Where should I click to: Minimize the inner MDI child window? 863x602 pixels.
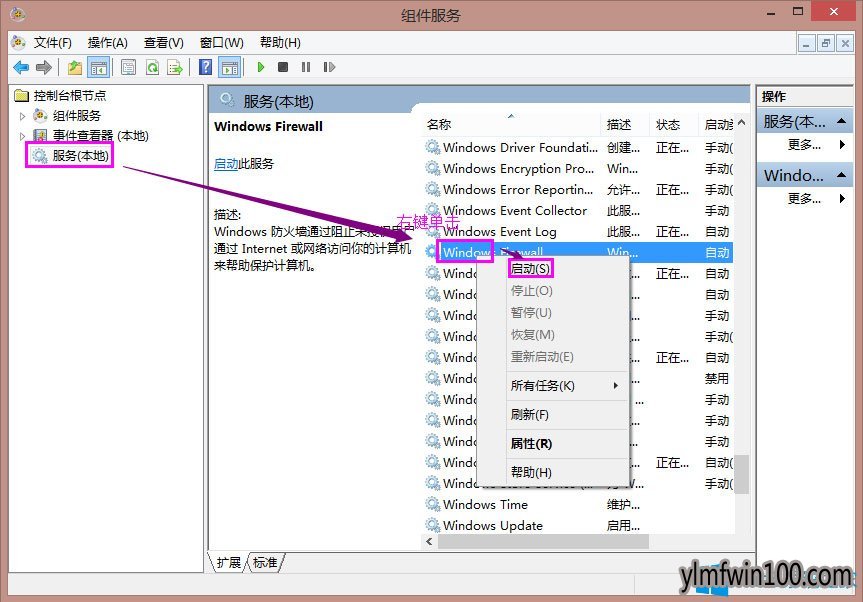(x=806, y=43)
